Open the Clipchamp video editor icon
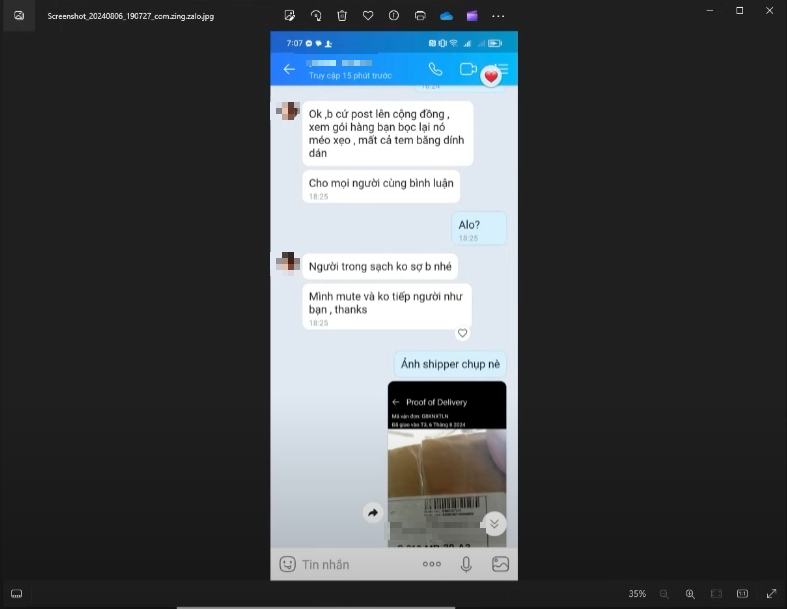Screen dimensions: 787x609 472,16
